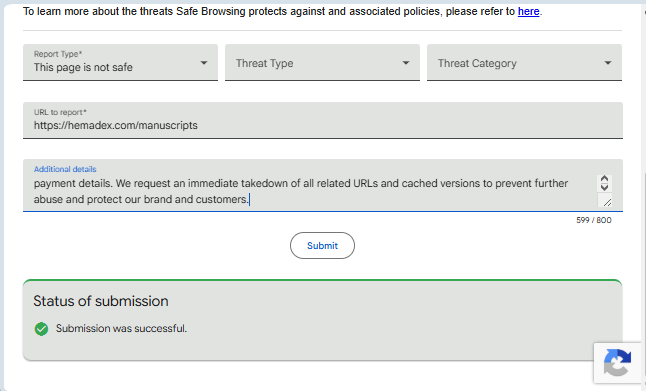This screenshot has height=391, width=646.
Task: Click the green success checkmark icon
Action: [x=41, y=329]
